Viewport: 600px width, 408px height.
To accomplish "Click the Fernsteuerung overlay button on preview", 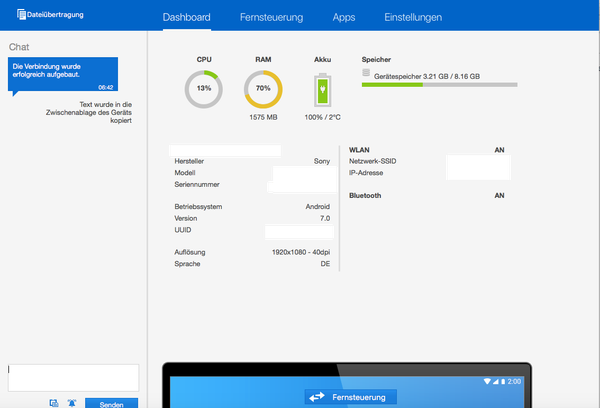I will [350, 397].
